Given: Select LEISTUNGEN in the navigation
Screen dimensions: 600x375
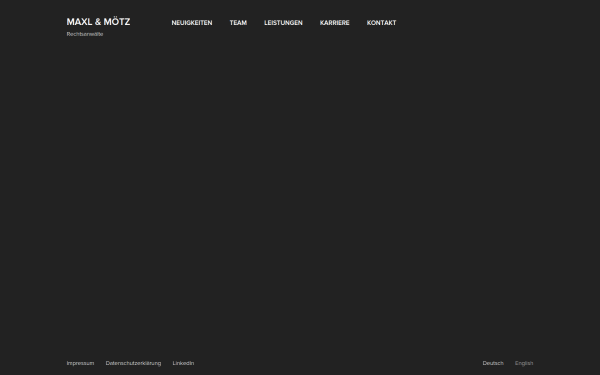Looking at the screenshot, I should click(x=283, y=23).
